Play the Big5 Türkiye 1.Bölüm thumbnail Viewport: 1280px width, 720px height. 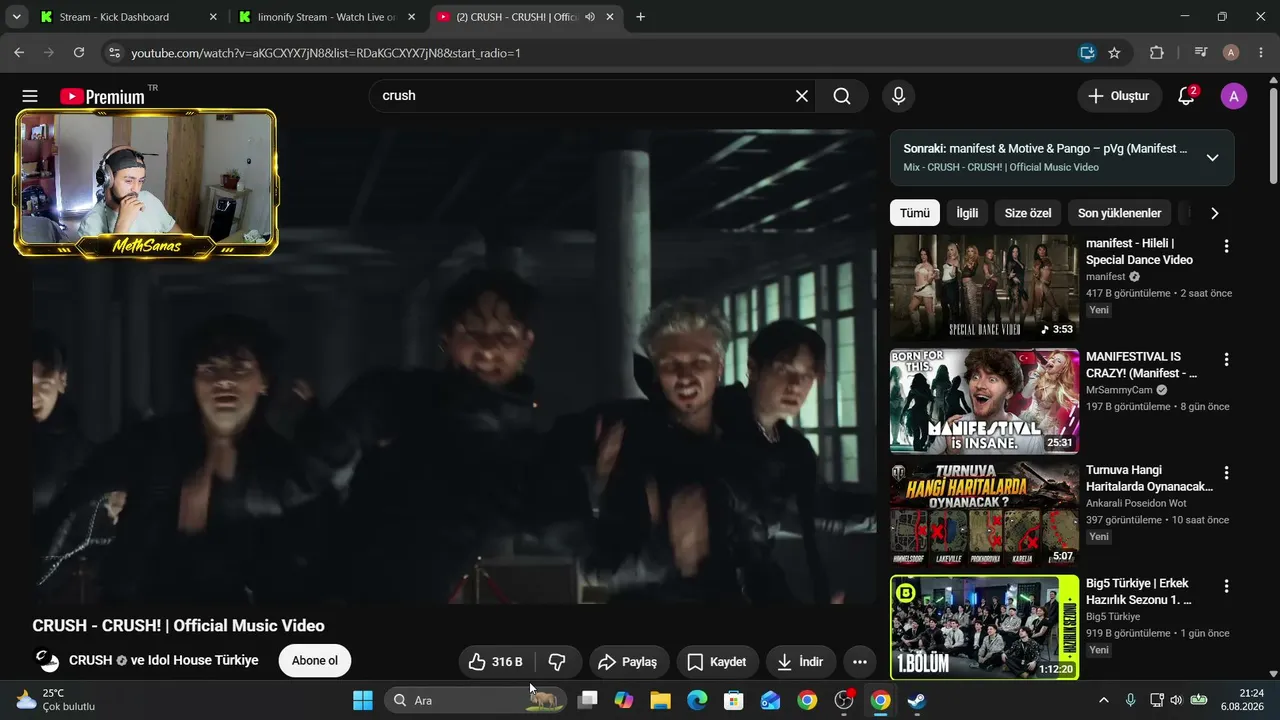(984, 627)
